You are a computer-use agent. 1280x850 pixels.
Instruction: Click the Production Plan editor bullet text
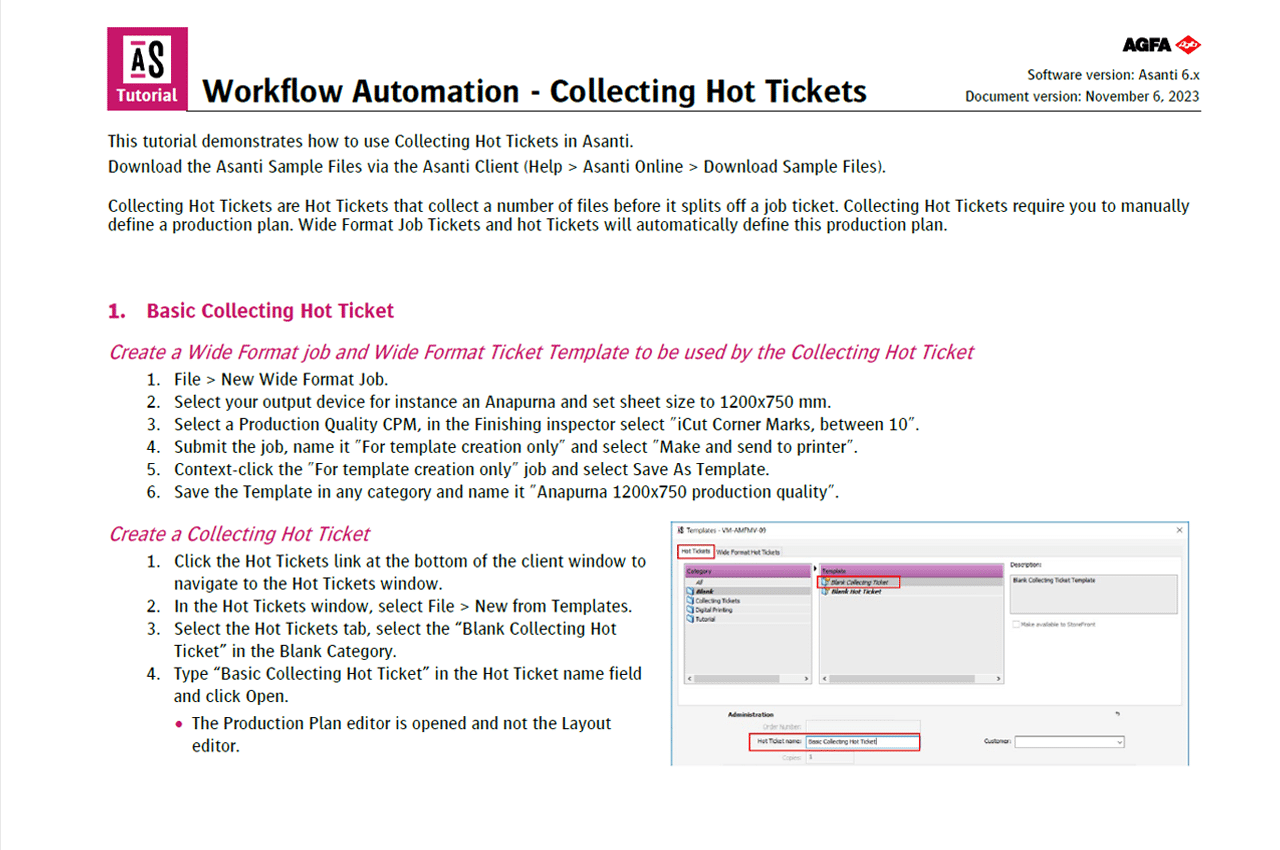401,734
